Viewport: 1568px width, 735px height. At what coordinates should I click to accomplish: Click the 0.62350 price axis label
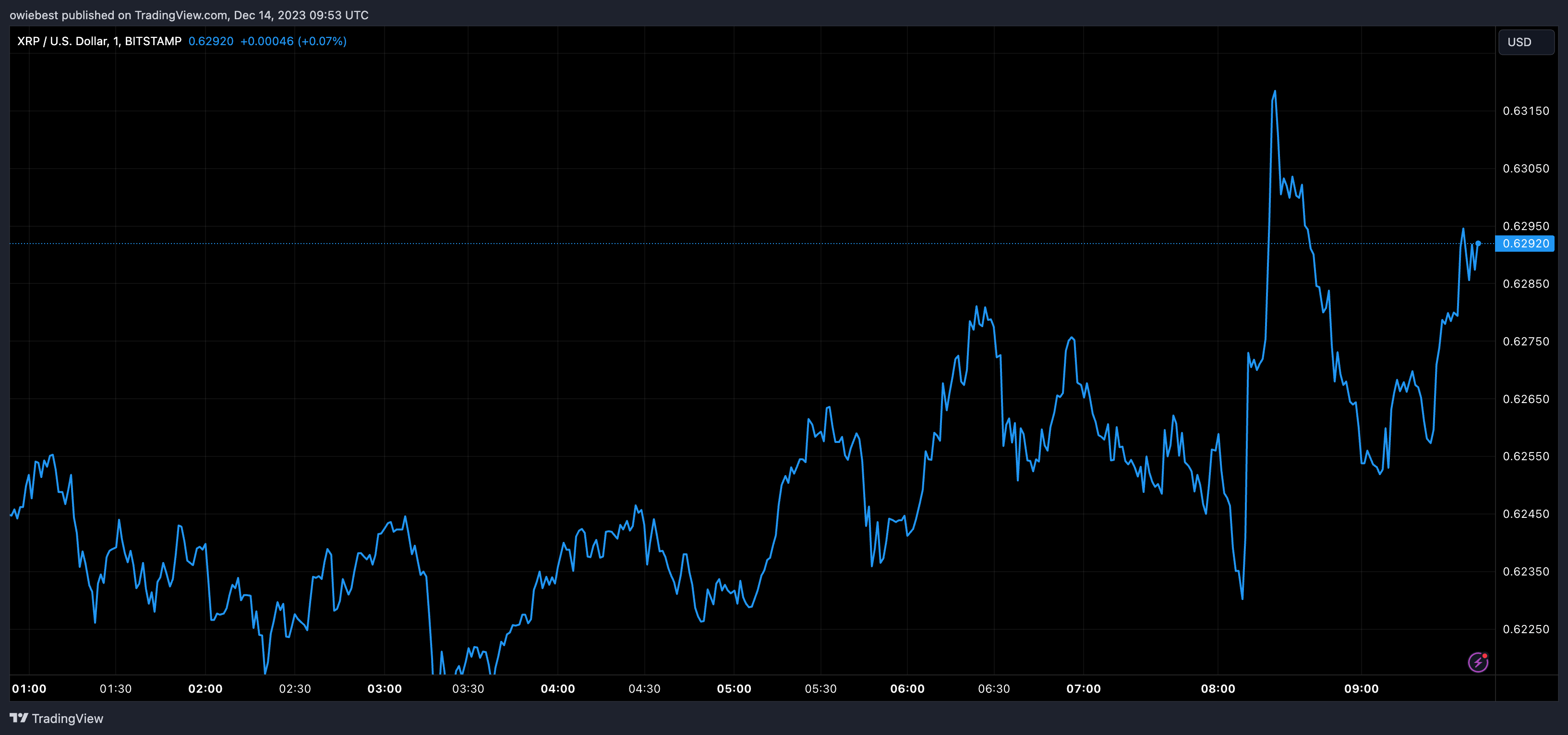pyautogui.click(x=1526, y=571)
